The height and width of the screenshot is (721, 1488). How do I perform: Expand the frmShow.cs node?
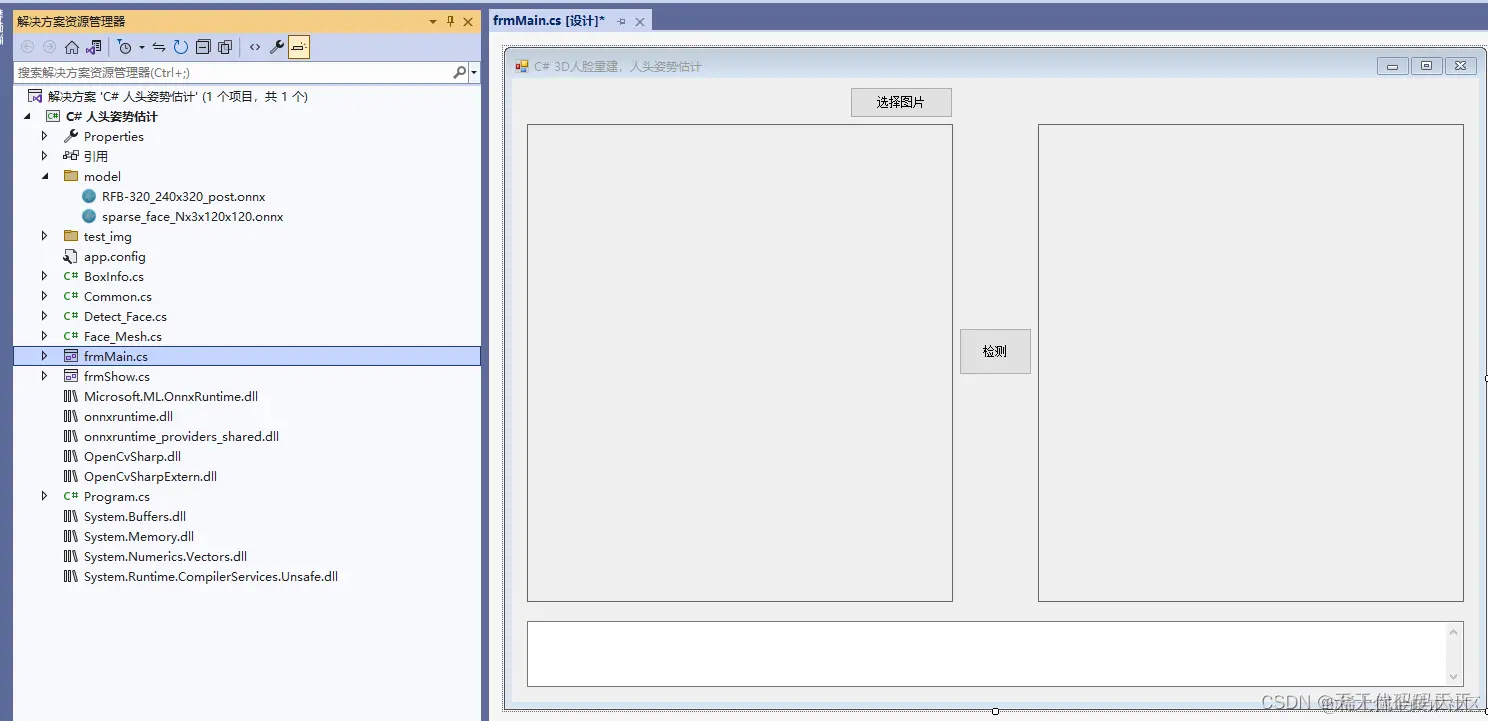pos(44,376)
